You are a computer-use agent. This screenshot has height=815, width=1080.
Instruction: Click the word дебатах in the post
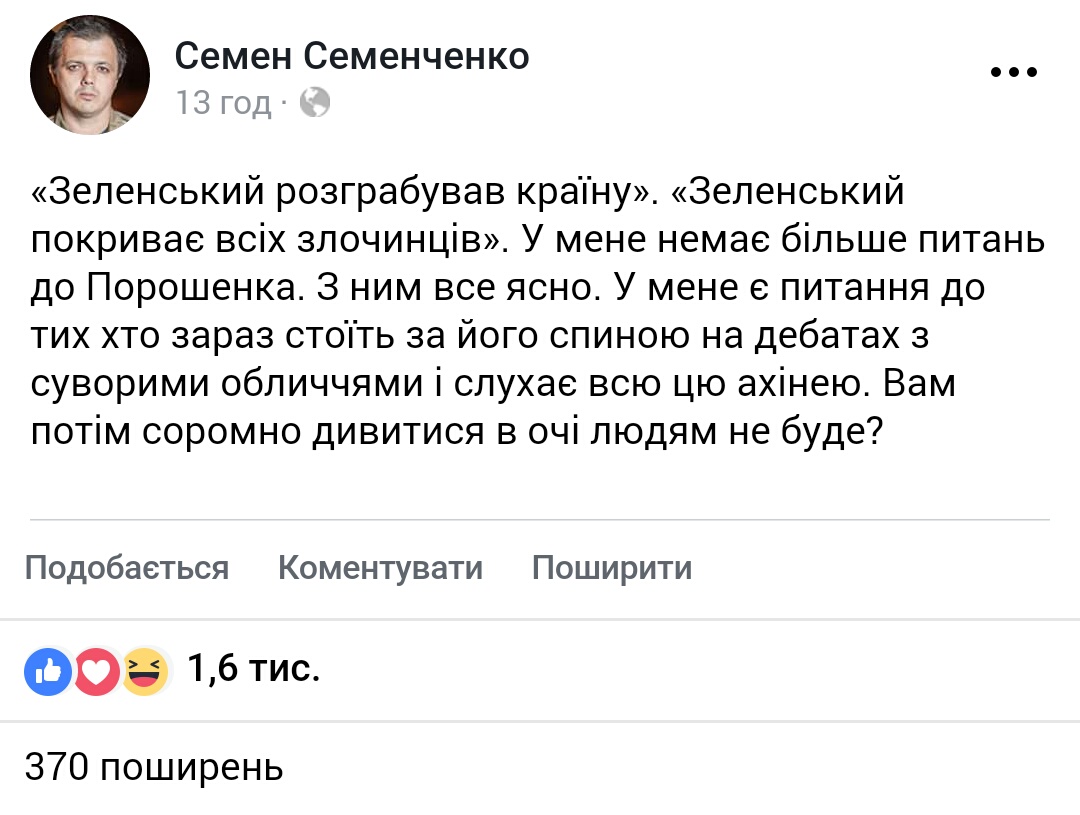pyautogui.click(x=827, y=336)
